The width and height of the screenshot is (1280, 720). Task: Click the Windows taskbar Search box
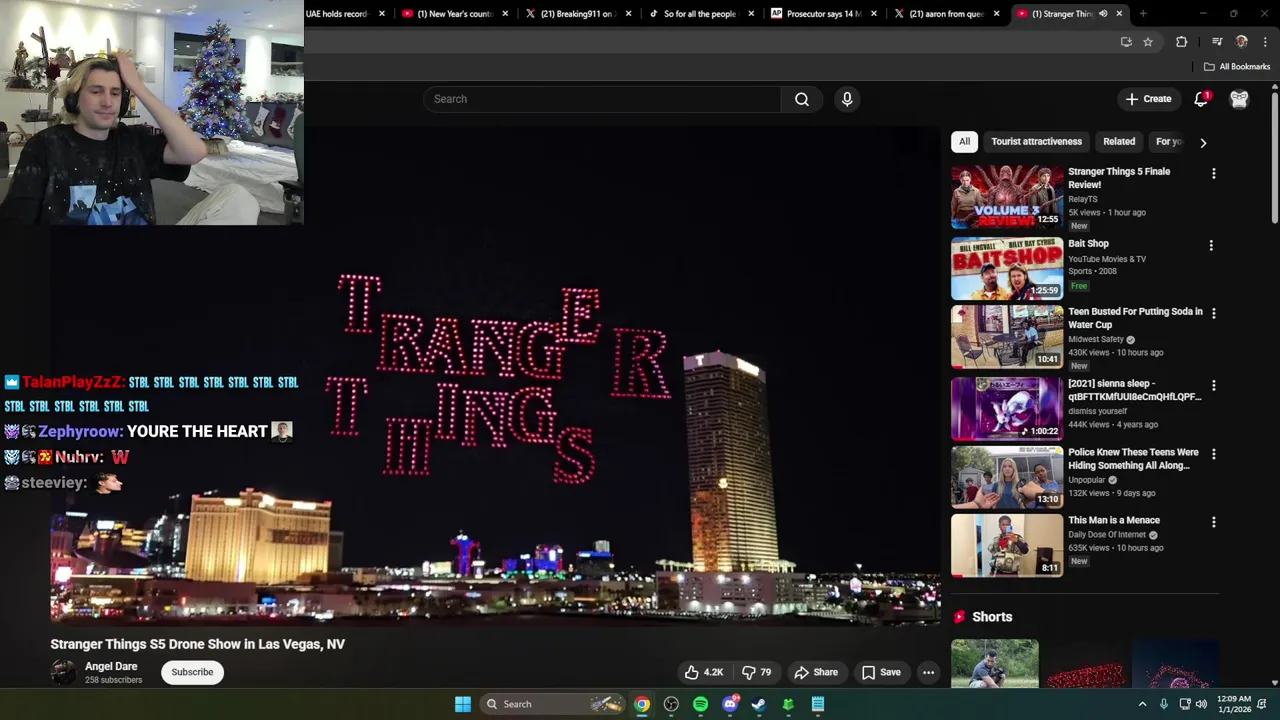click(553, 704)
